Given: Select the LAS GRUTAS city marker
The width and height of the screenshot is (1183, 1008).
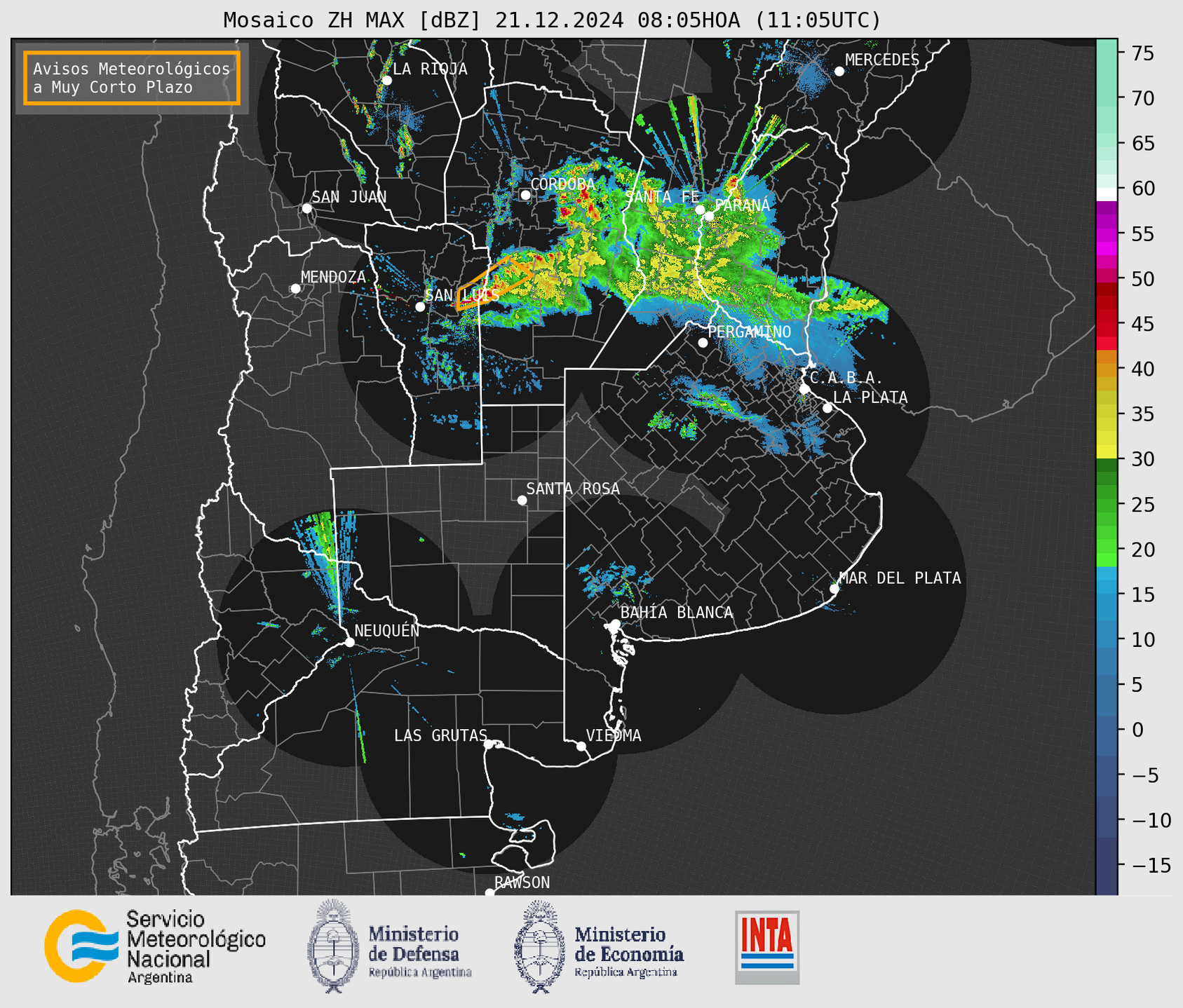Looking at the screenshot, I should tap(489, 744).
